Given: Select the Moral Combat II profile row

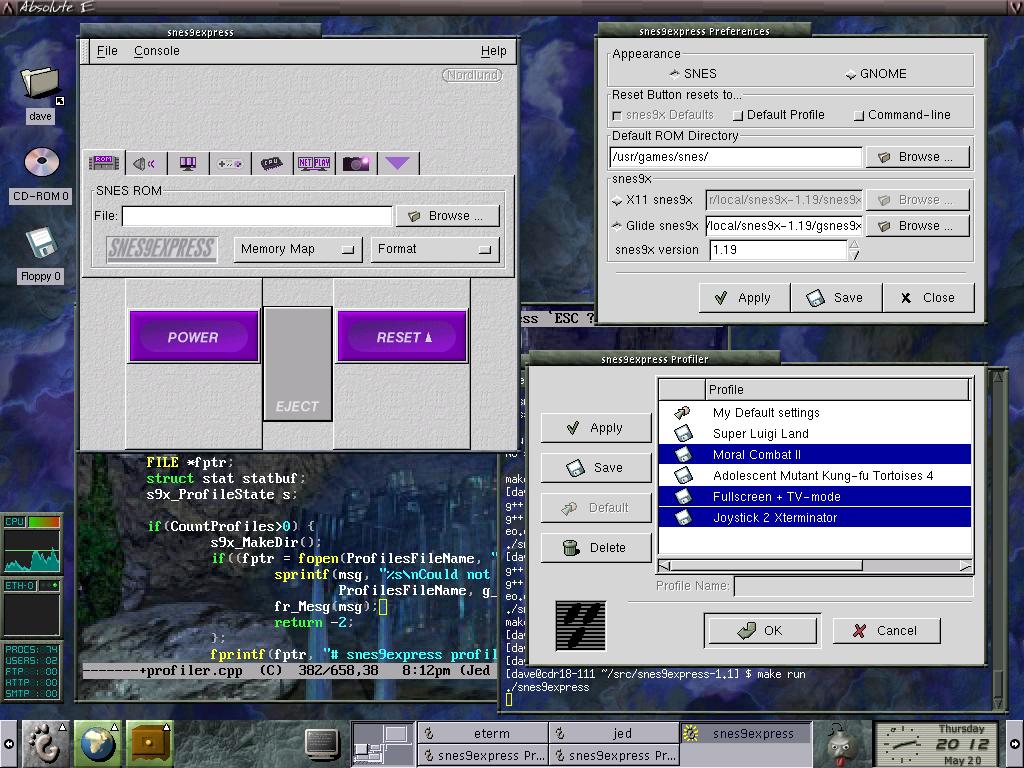Looking at the screenshot, I should click(815, 455).
